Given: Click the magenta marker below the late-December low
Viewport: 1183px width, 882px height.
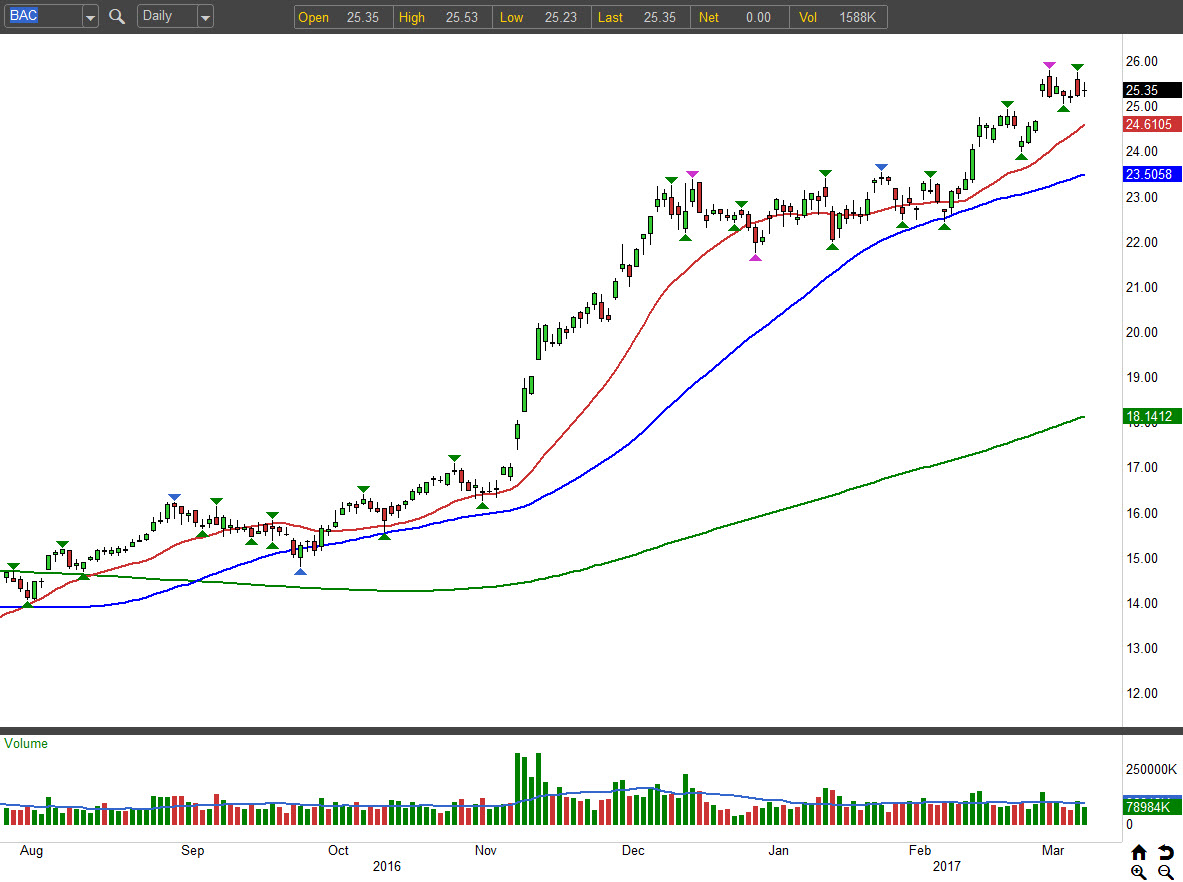Looking at the screenshot, I should pyautogui.click(x=755, y=257).
